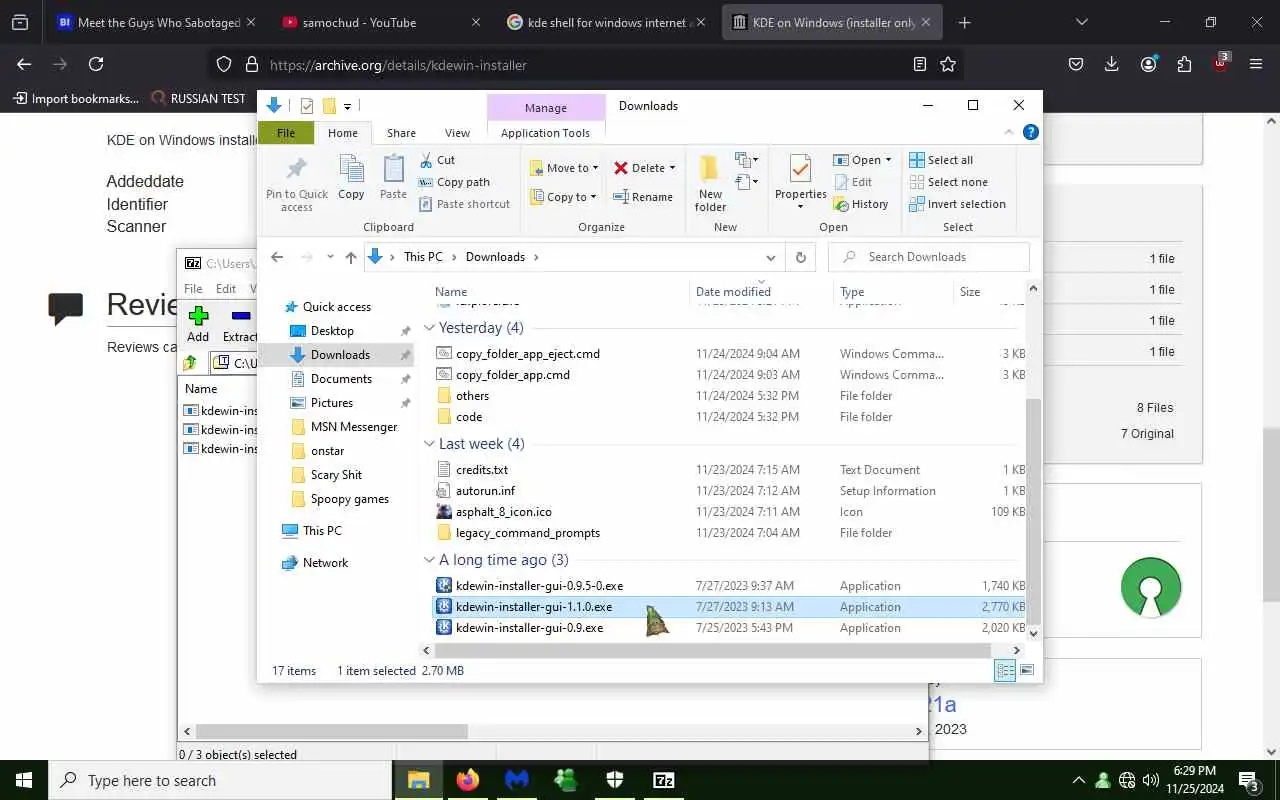Select the autorun.inf file
This screenshot has width=1280, height=800.
pos(485,491)
